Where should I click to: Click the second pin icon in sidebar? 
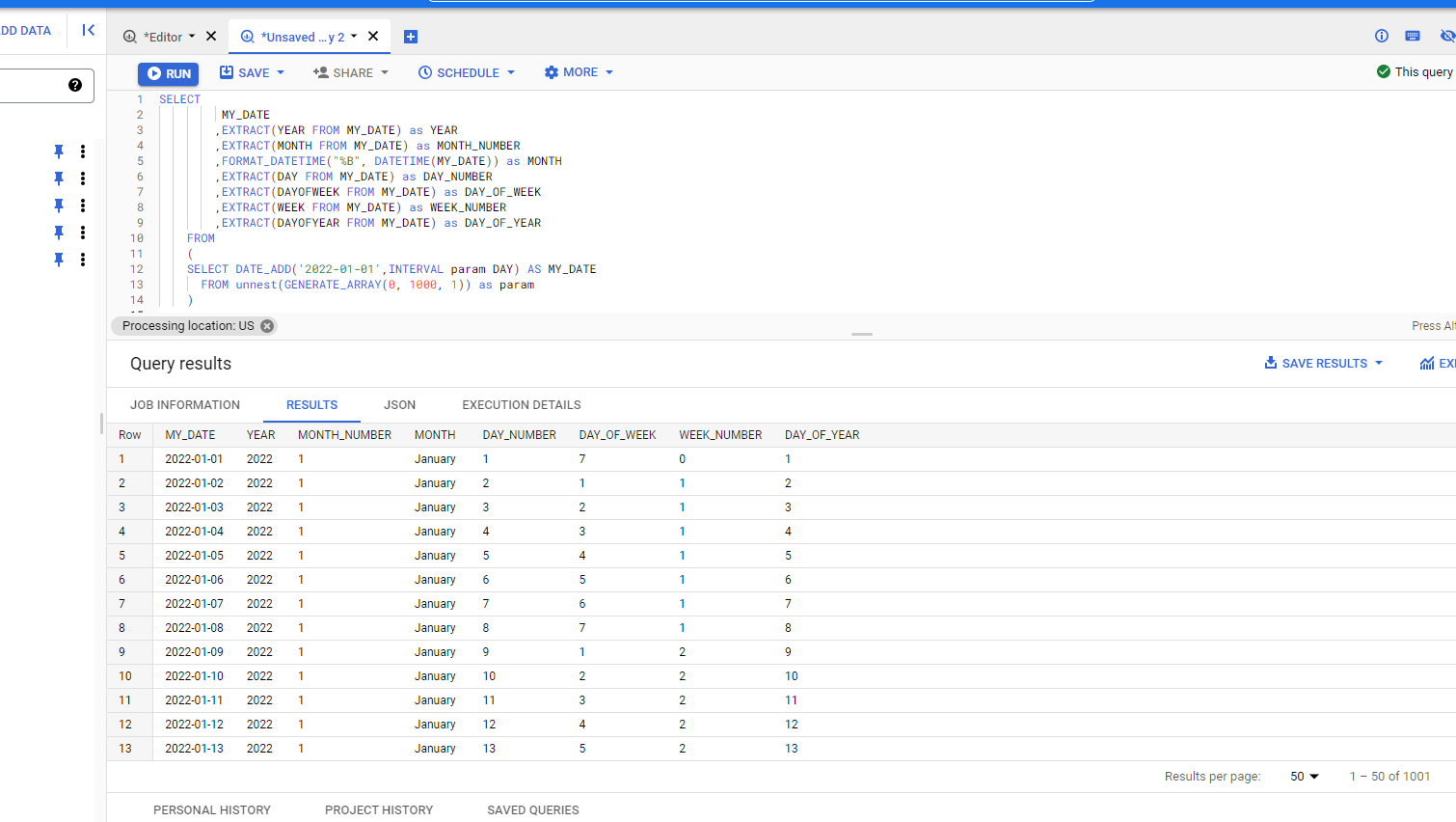[59, 178]
